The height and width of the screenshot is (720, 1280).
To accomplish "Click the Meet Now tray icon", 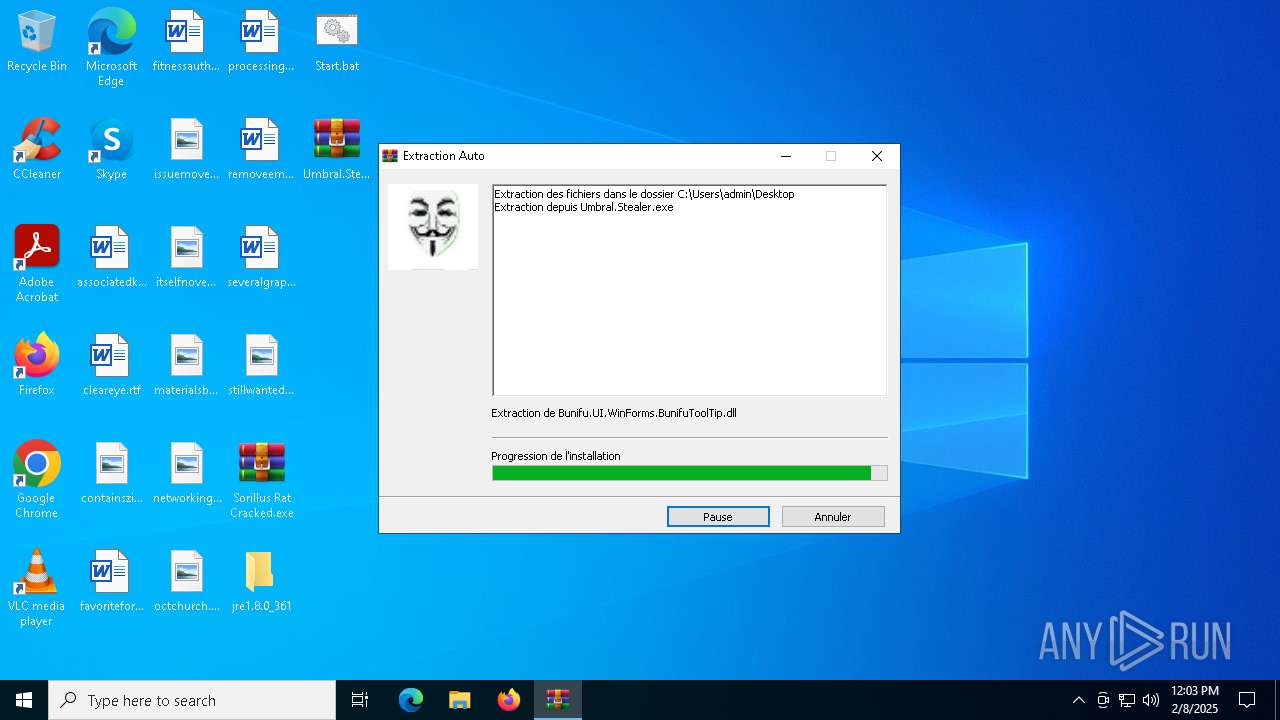I will tap(1103, 700).
